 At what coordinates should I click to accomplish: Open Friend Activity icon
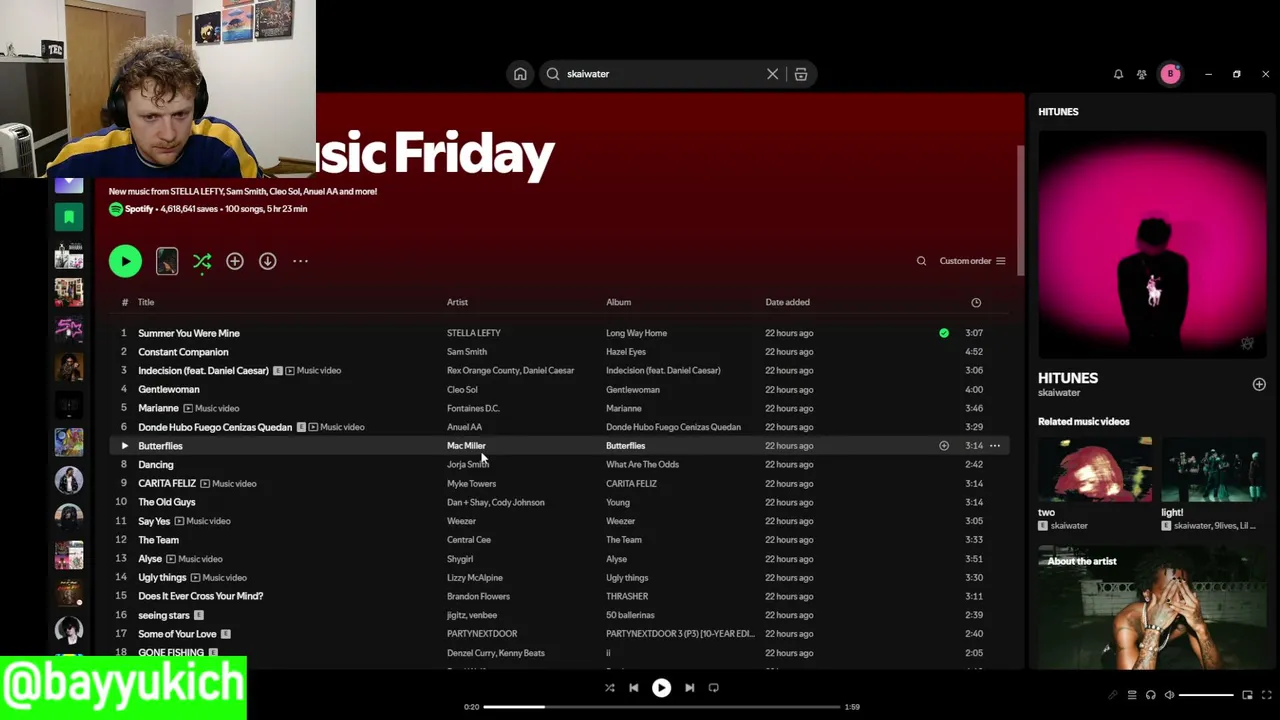[1142, 74]
